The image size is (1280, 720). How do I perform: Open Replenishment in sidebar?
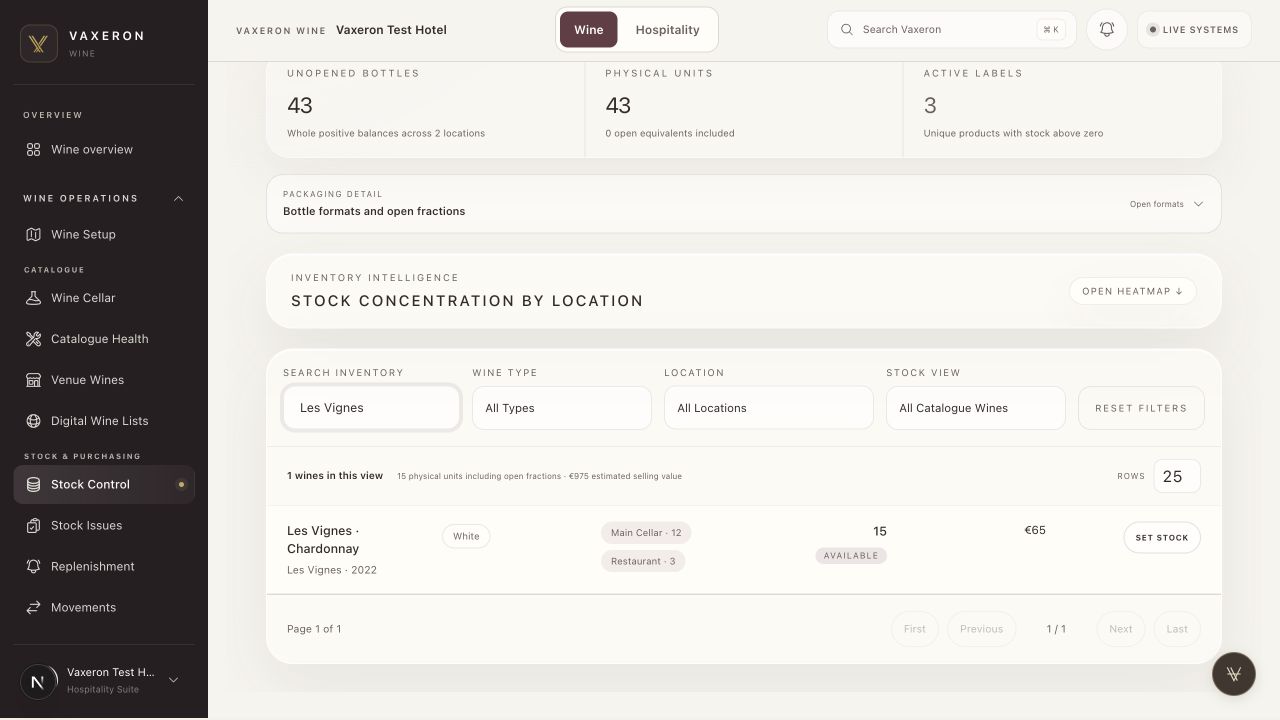[104, 566]
